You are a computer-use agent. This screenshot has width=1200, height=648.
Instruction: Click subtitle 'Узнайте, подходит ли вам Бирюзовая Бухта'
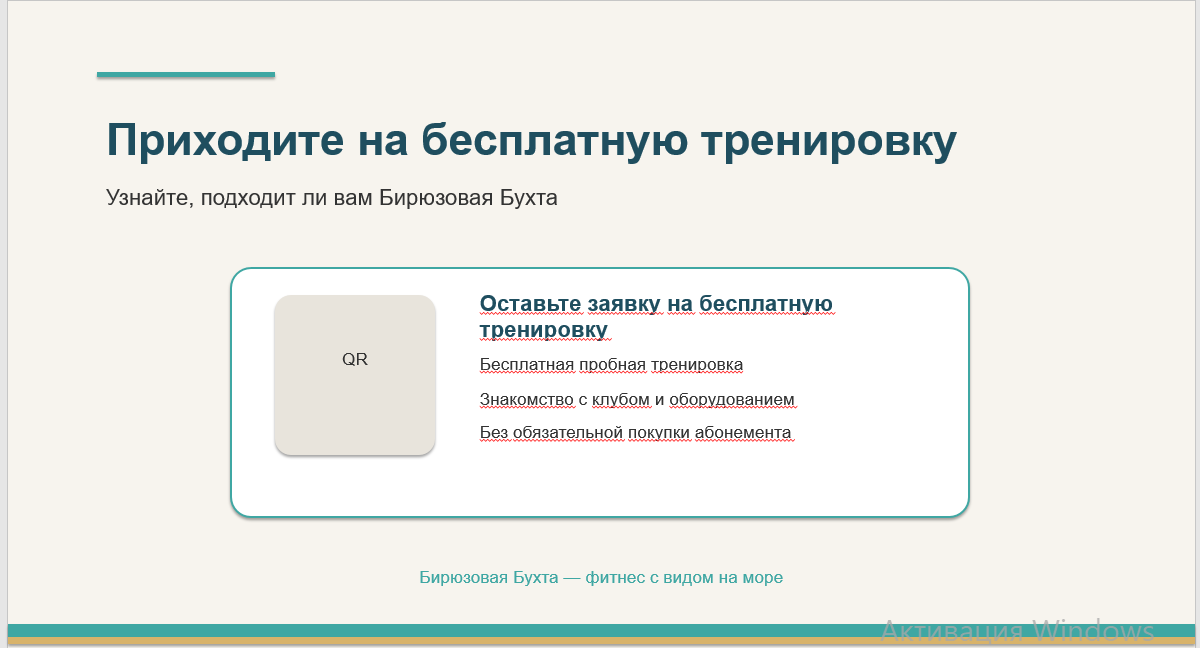332,198
